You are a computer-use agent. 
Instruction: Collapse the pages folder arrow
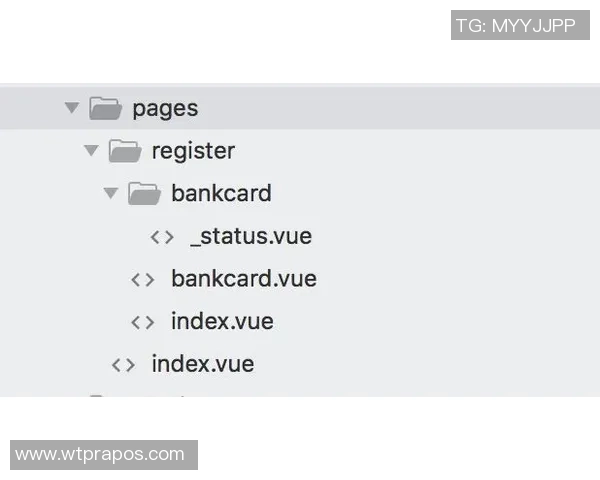[71, 108]
